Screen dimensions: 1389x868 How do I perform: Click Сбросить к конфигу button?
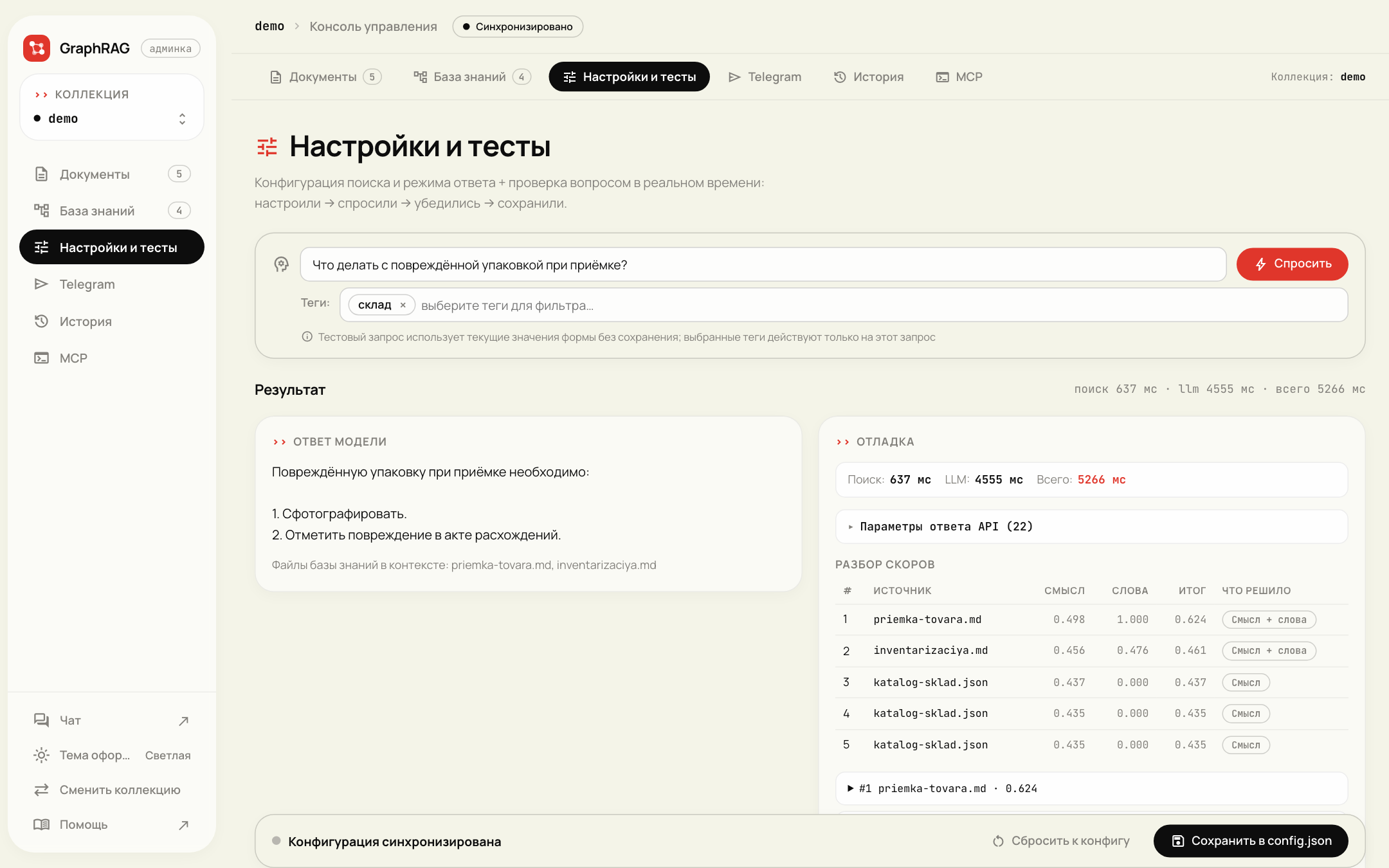(x=1061, y=841)
